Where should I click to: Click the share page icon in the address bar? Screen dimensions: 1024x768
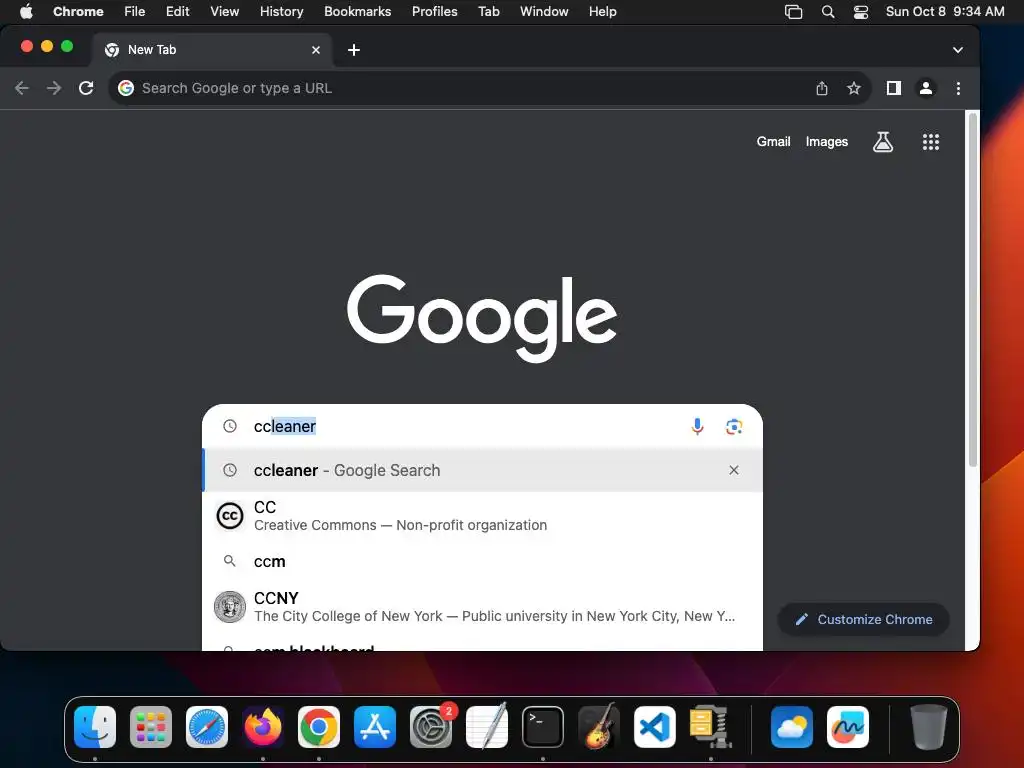pos(822,88)
